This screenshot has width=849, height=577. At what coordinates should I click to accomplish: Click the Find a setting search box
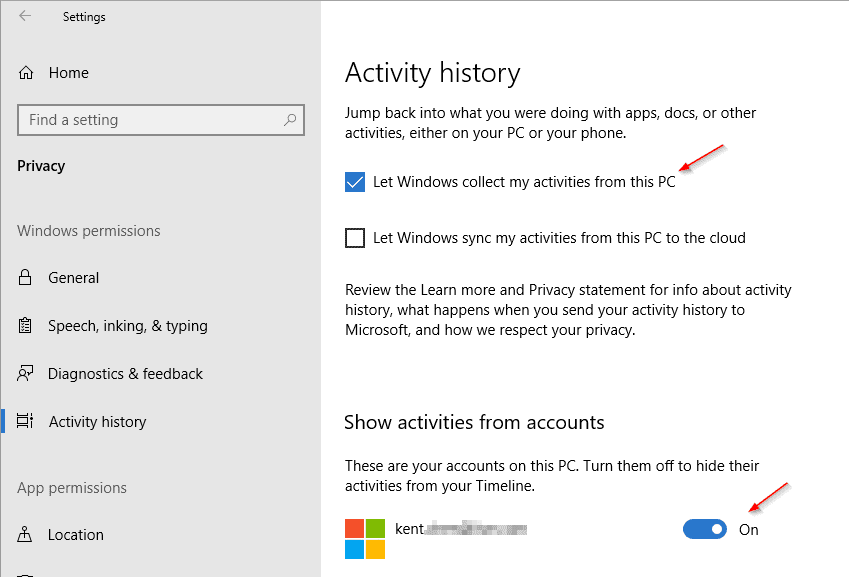tap(150, 120)
